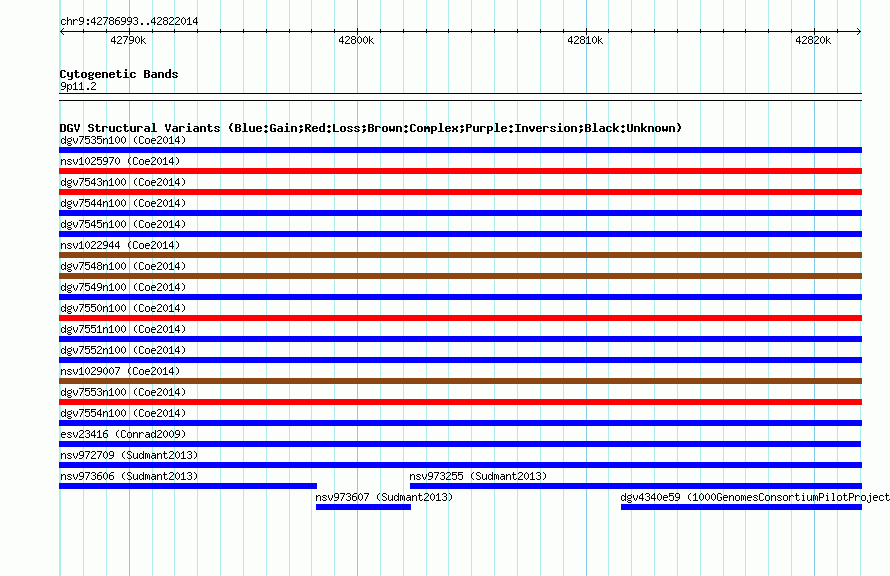Screen dimensions: 890x576
Task: Select the blue dgv4340e59 bar
Action: point(741,507)
